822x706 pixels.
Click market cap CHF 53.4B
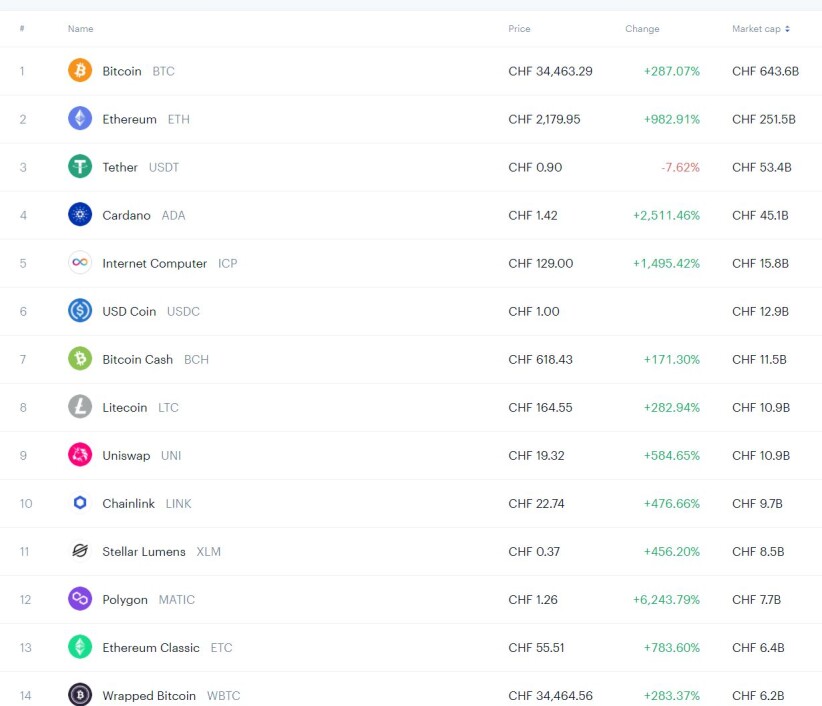click(762, 167)
